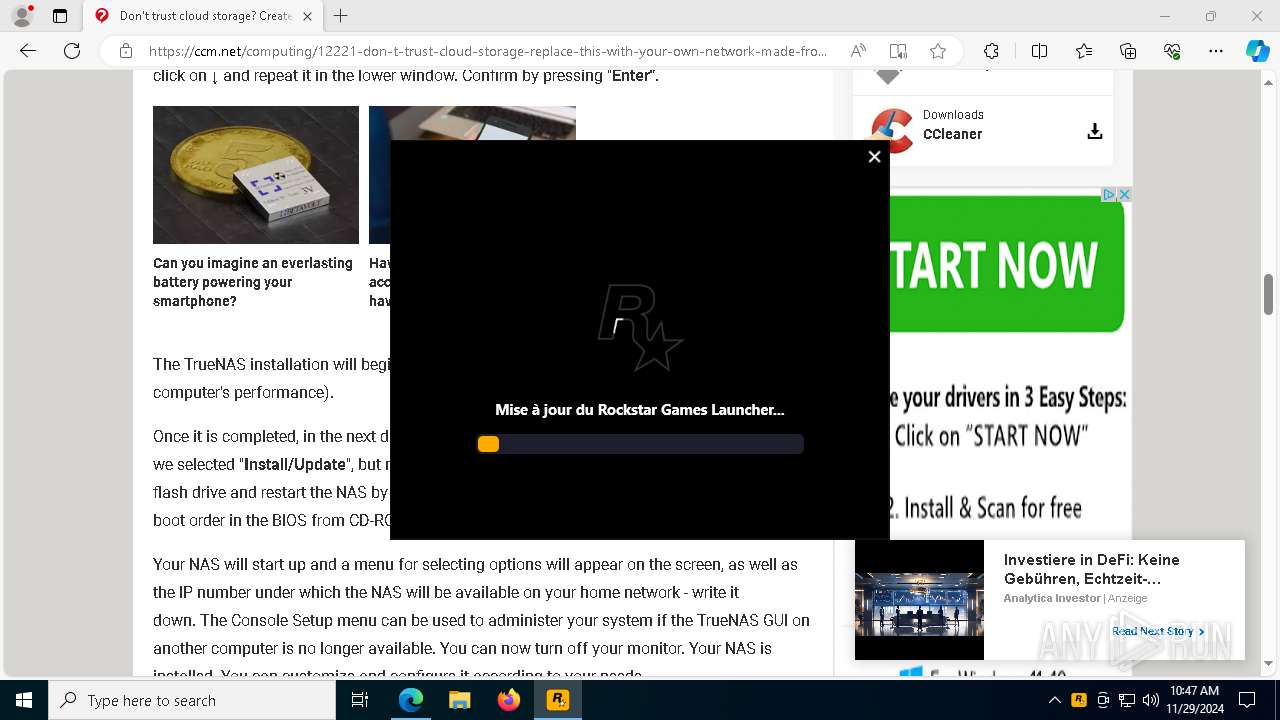Open the everlasting battery article thumbnail

click(x=256, y=175)
